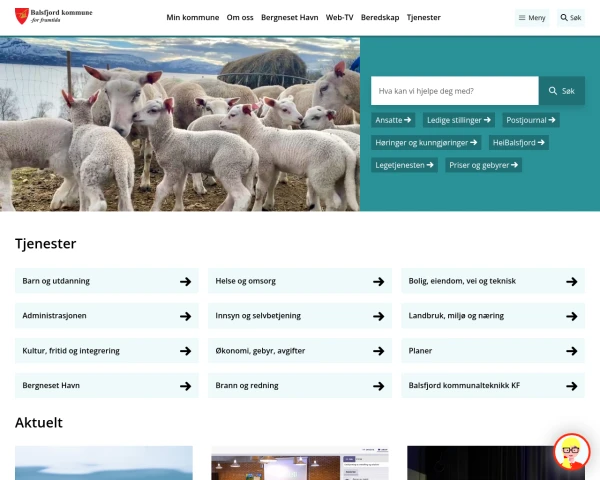Open Priser og gebyrer shortcut
The width and height of the screenshot is (600, 480).
tap(483, 165)
